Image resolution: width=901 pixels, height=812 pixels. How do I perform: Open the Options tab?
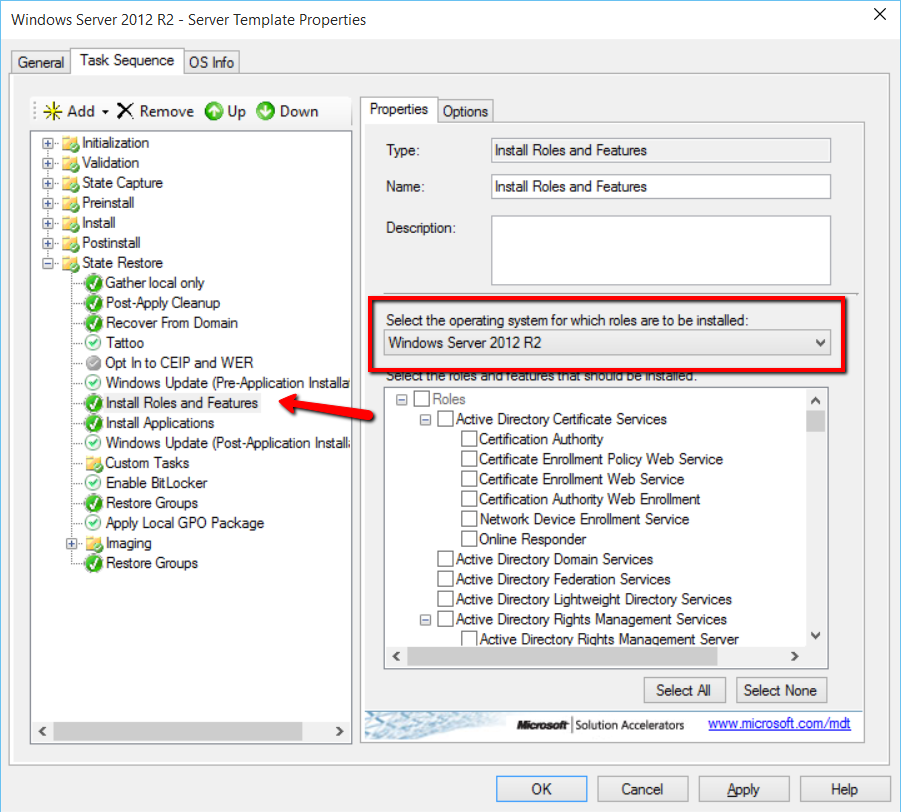[465, 111]
